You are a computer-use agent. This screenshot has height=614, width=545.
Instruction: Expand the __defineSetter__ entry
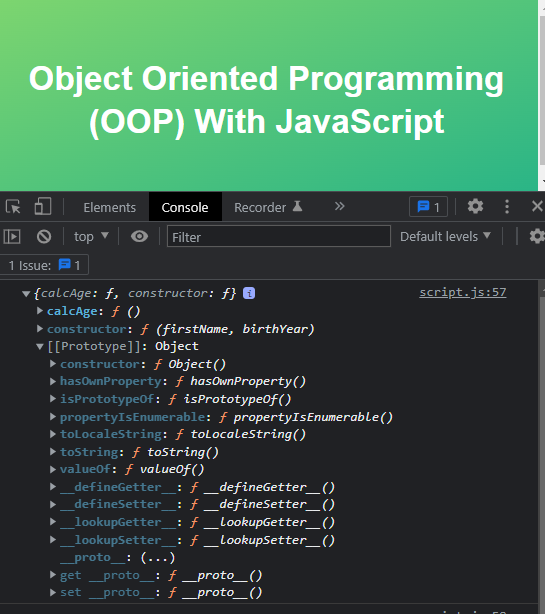click(52, 504)
